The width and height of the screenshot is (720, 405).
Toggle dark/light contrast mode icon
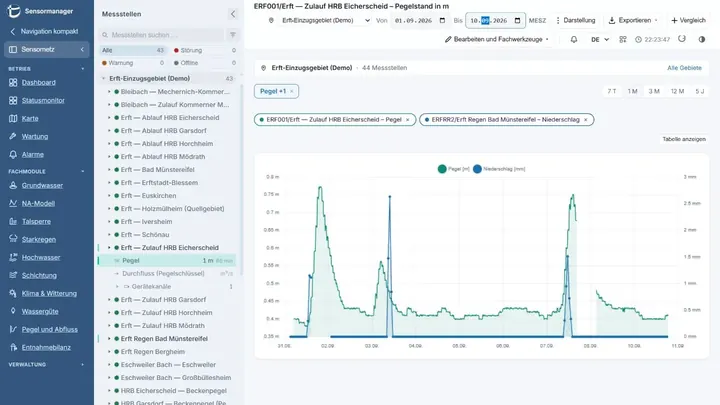pyautogui.click(x=702, y=39)
